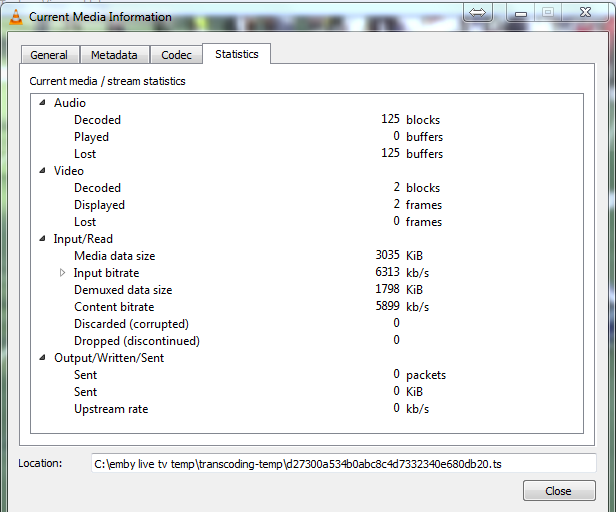
Task: Expand the Input bitrate row
Action: pyautogui.click(x=62, y=273)
